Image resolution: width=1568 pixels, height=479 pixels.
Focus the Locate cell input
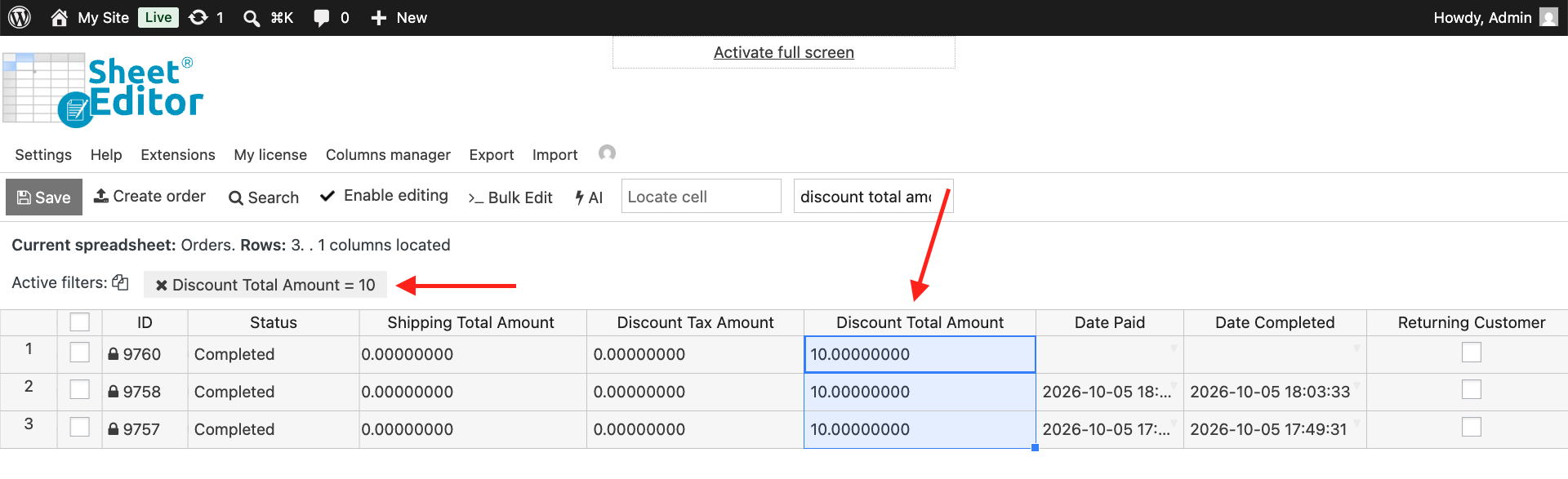tap(701, 197)
